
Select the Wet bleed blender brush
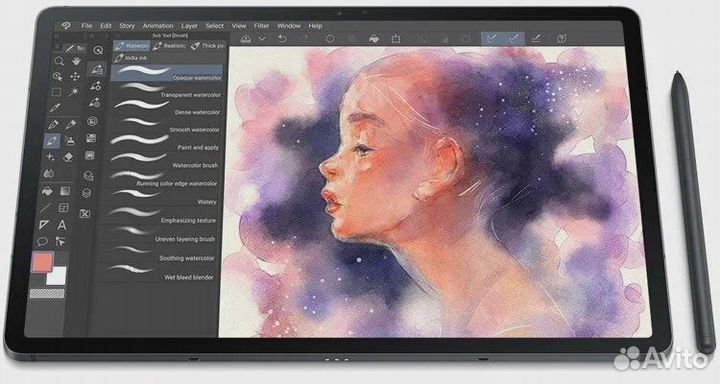pyautogui.click(x=155, y=273)
